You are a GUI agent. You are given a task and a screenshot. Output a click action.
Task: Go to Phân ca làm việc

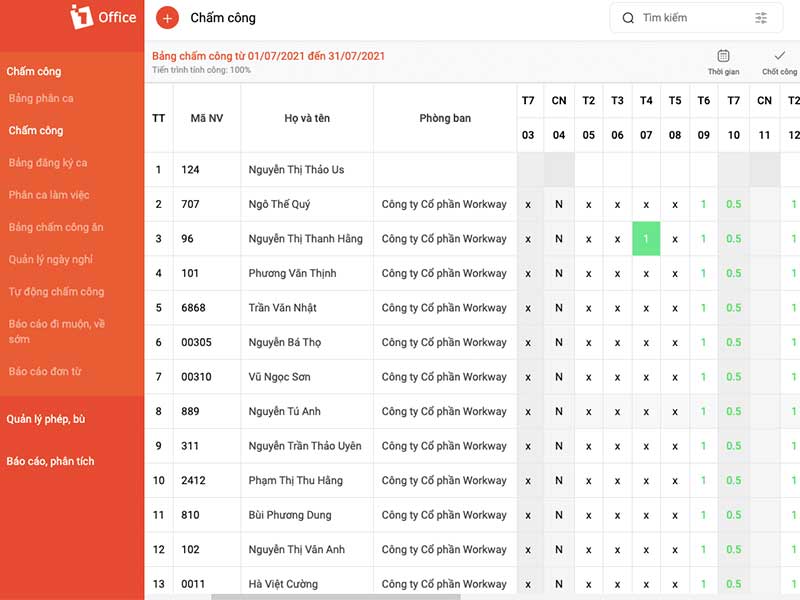pos(49,195)
